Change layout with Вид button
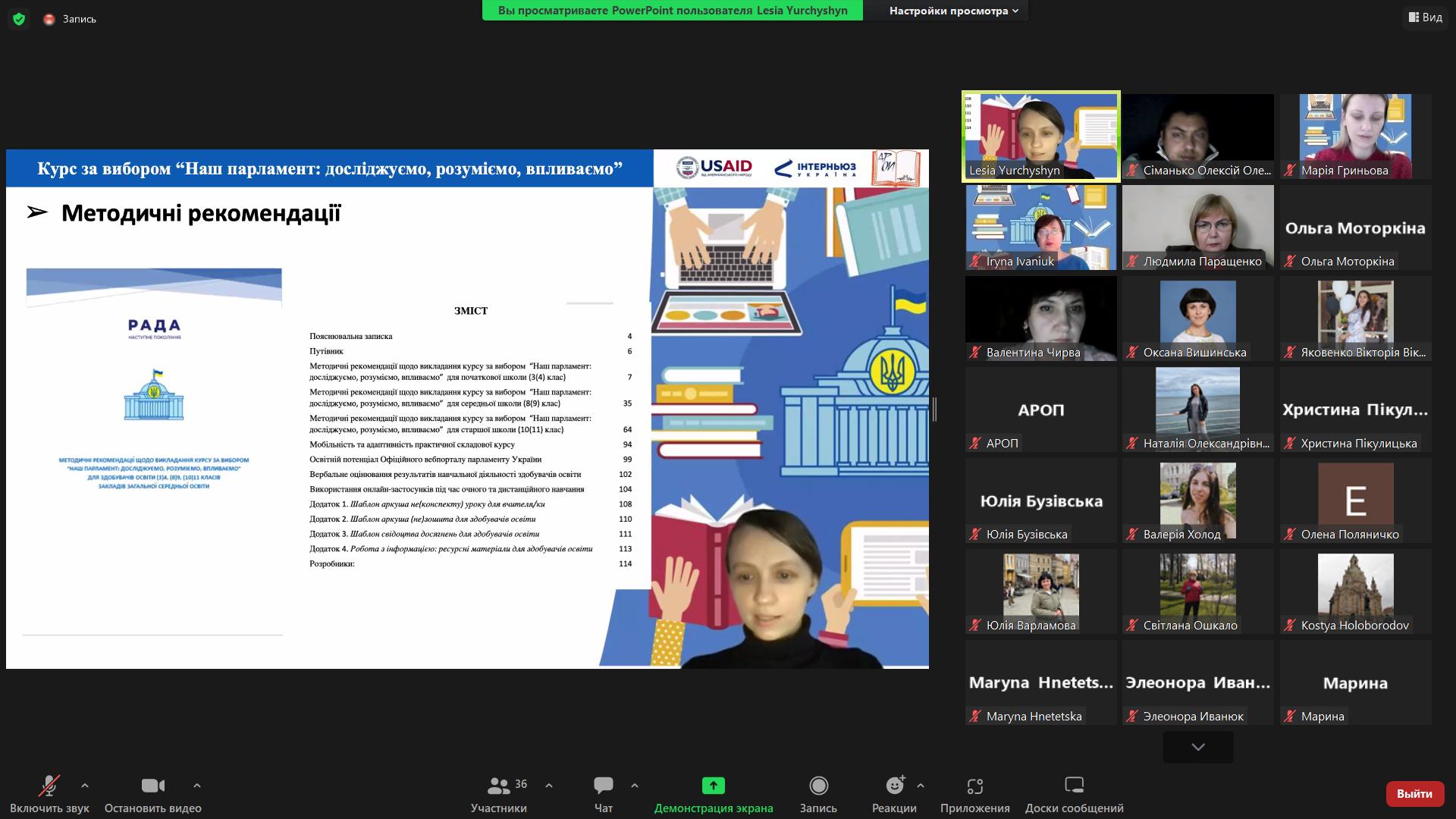 [x=1426, y=17]
